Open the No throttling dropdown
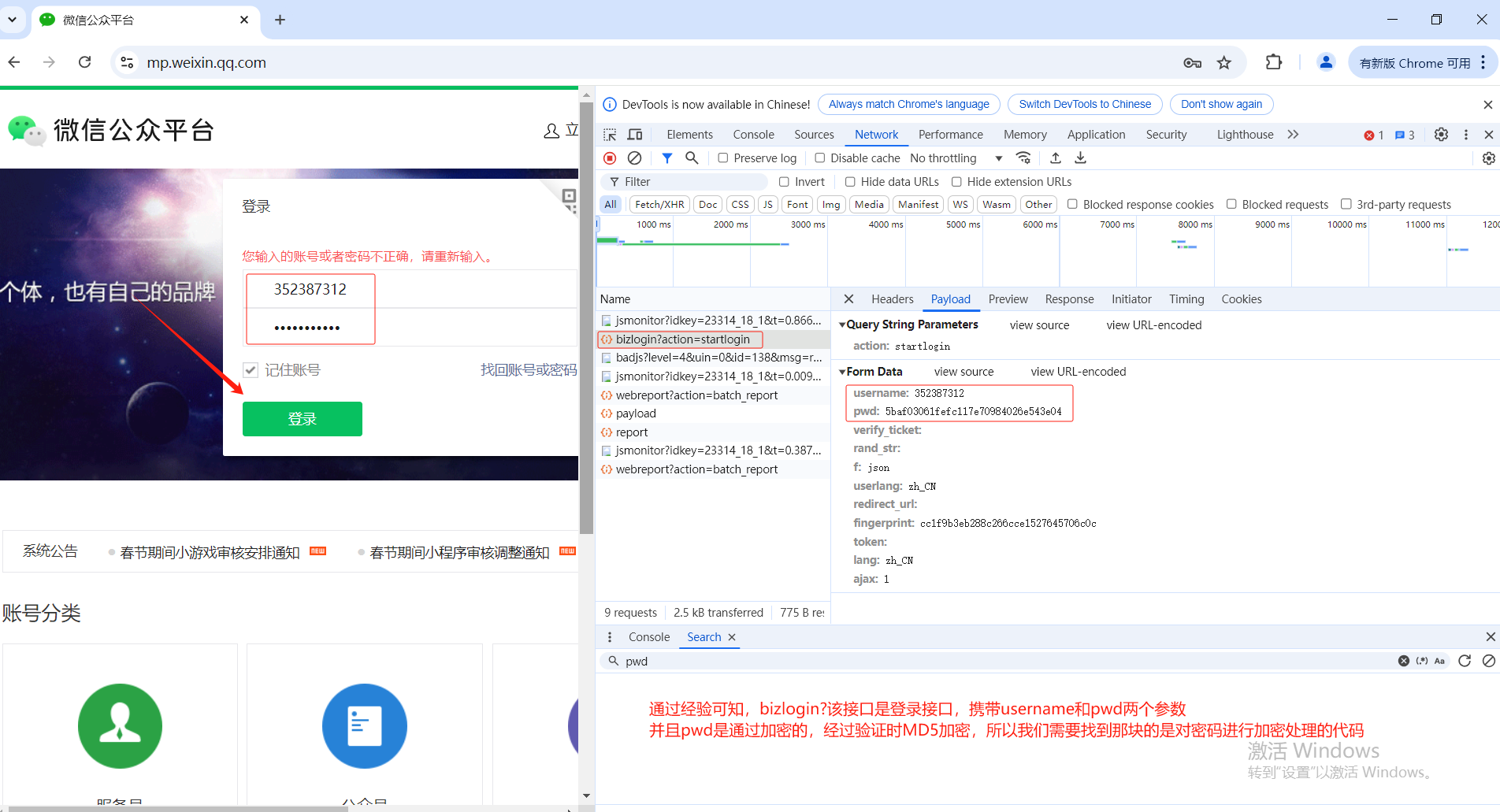This screenshot has width=1500, height=812. click(956, 158)
